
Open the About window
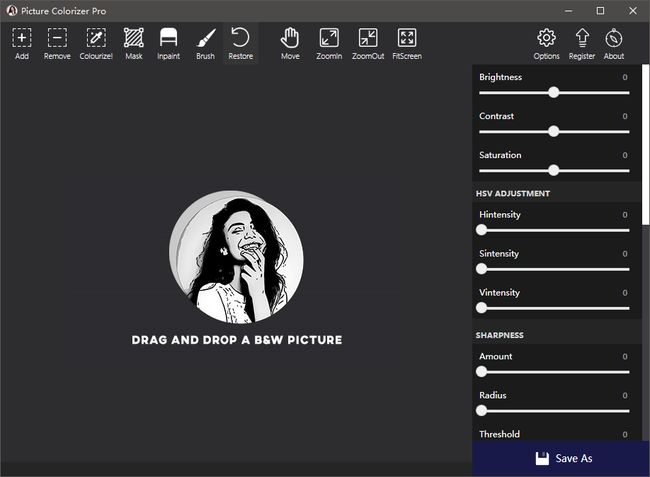[614, 44]
